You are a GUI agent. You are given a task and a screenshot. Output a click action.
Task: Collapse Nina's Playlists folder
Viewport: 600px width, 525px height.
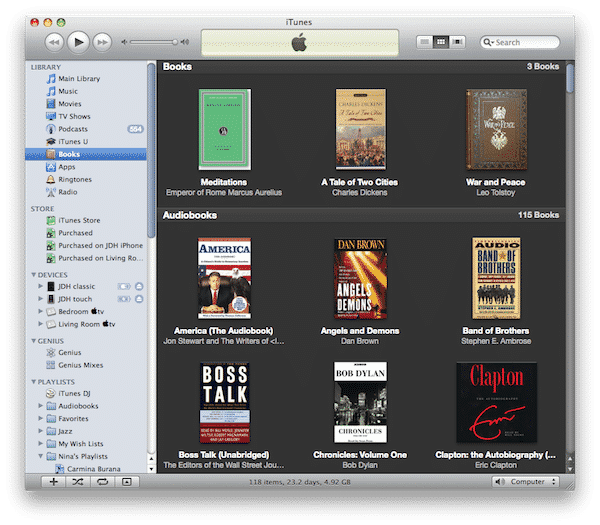(x=41, y=457)
